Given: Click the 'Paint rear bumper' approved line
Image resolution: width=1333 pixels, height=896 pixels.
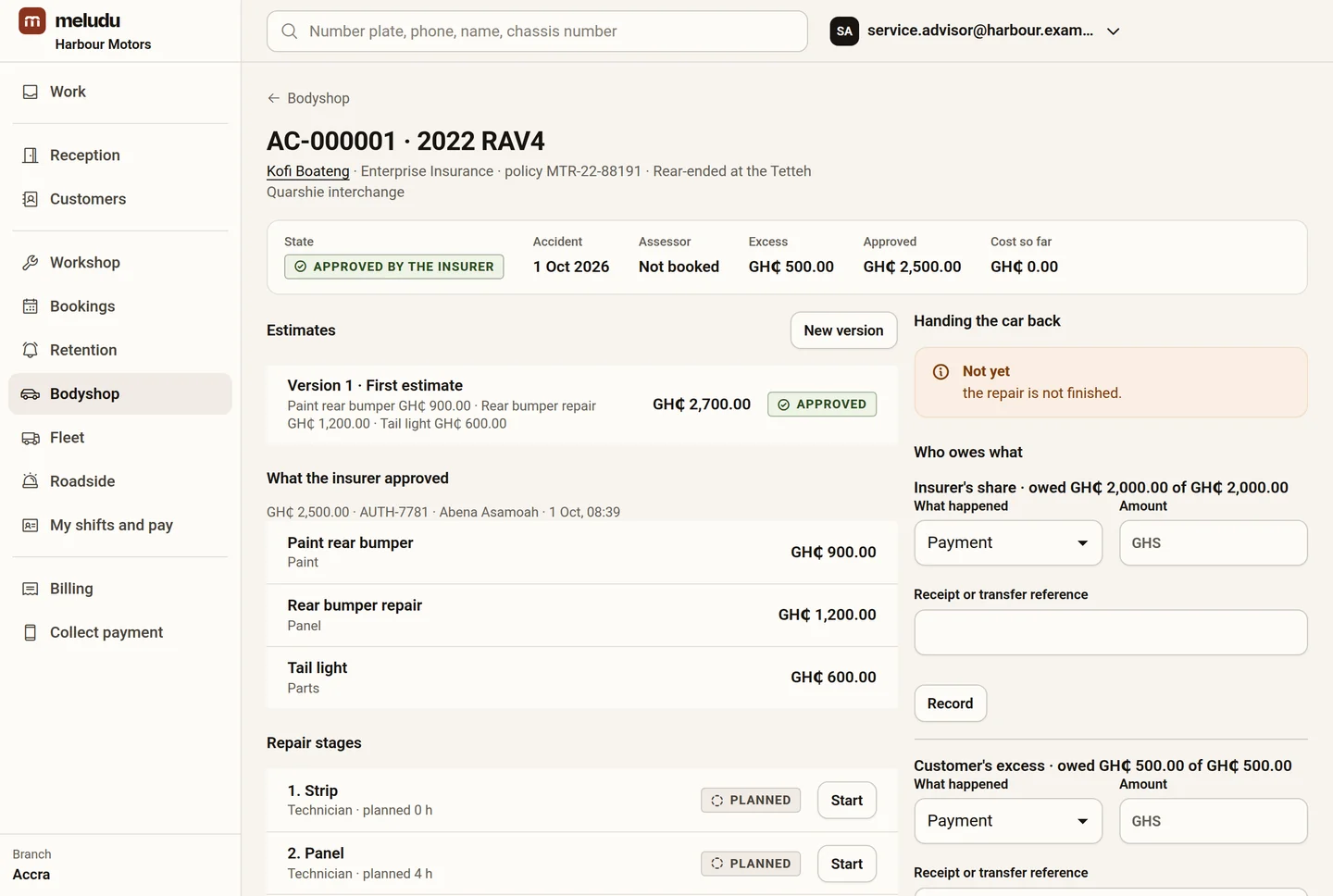Looking at the screenshot, I should 582,553.
